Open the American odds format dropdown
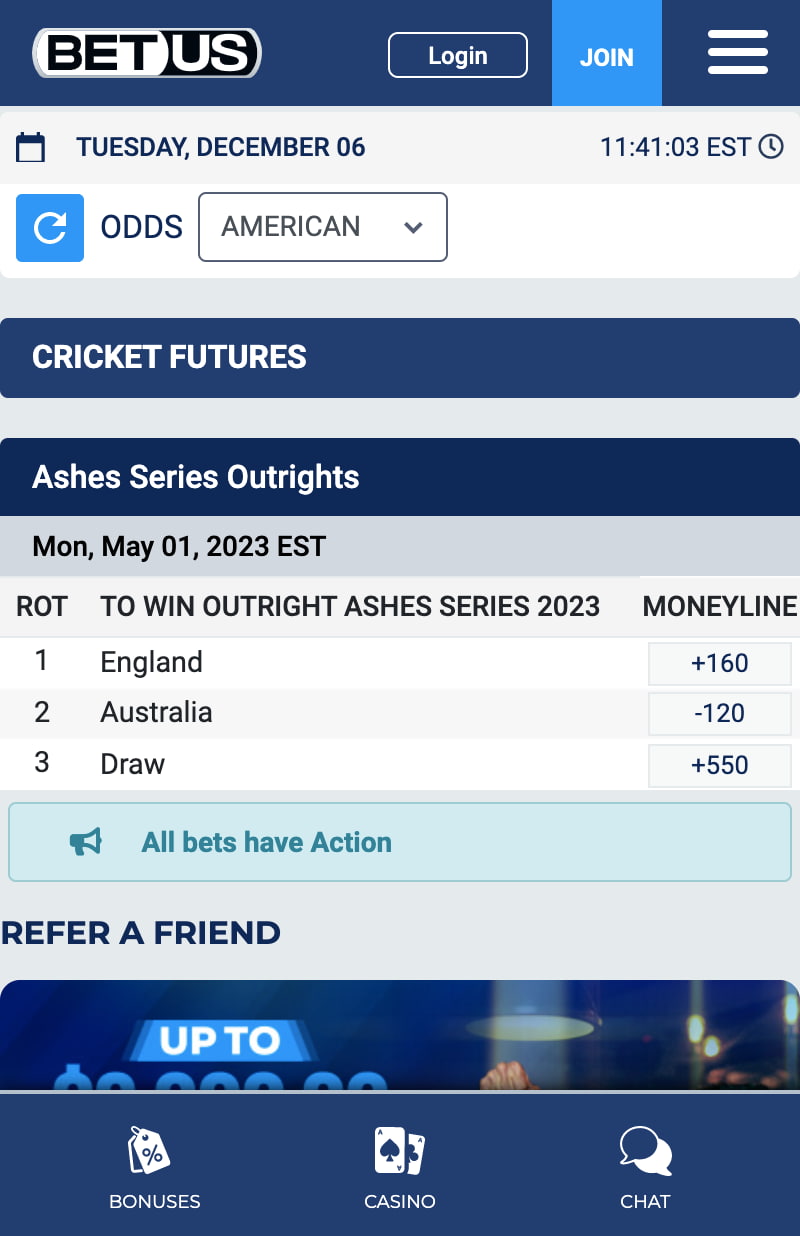Viewport: 800px width, 1236px height. pyautogui.click(x=323, y=227)
